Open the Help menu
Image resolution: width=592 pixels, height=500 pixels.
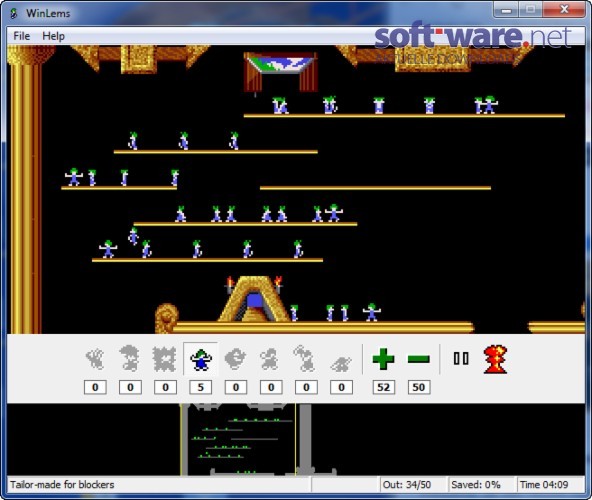pos(53,36)
